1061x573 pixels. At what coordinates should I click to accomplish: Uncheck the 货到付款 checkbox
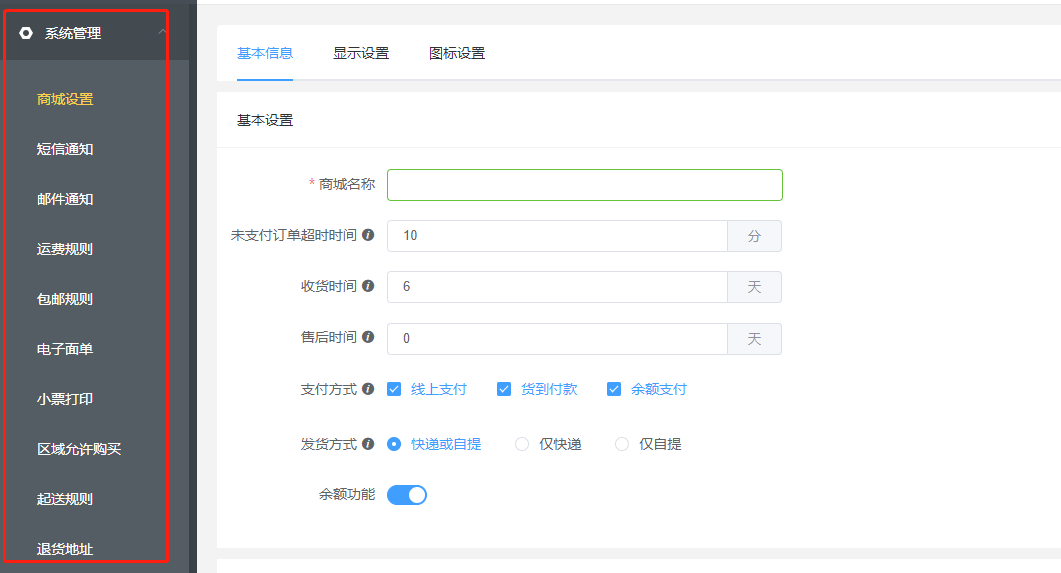tap(504, 389)
